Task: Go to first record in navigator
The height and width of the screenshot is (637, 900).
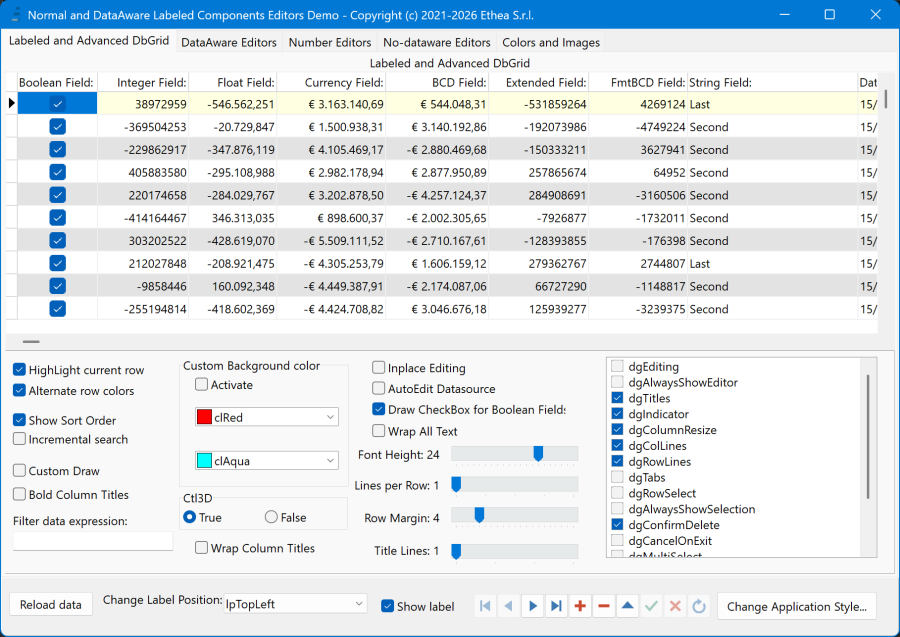Action: (485, 606)
